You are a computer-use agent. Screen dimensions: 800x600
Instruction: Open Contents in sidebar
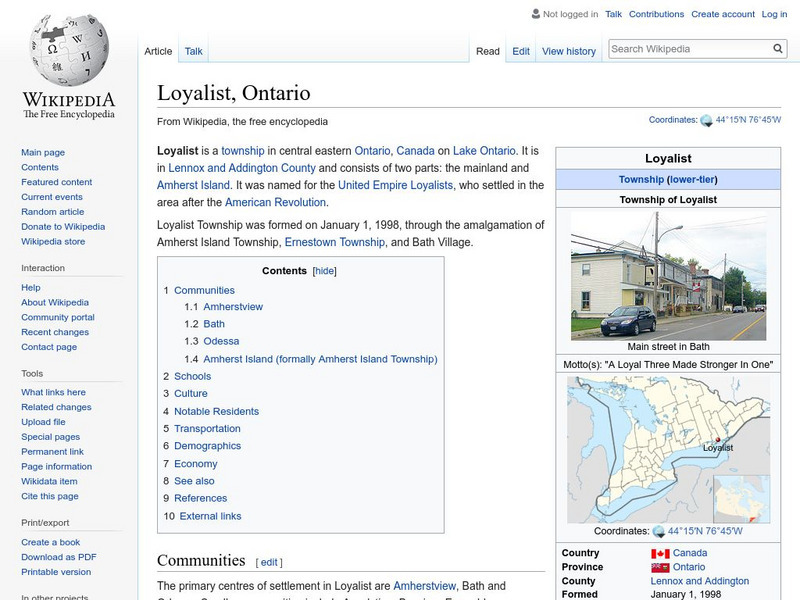pyautogui.click(x=40, y=167)
